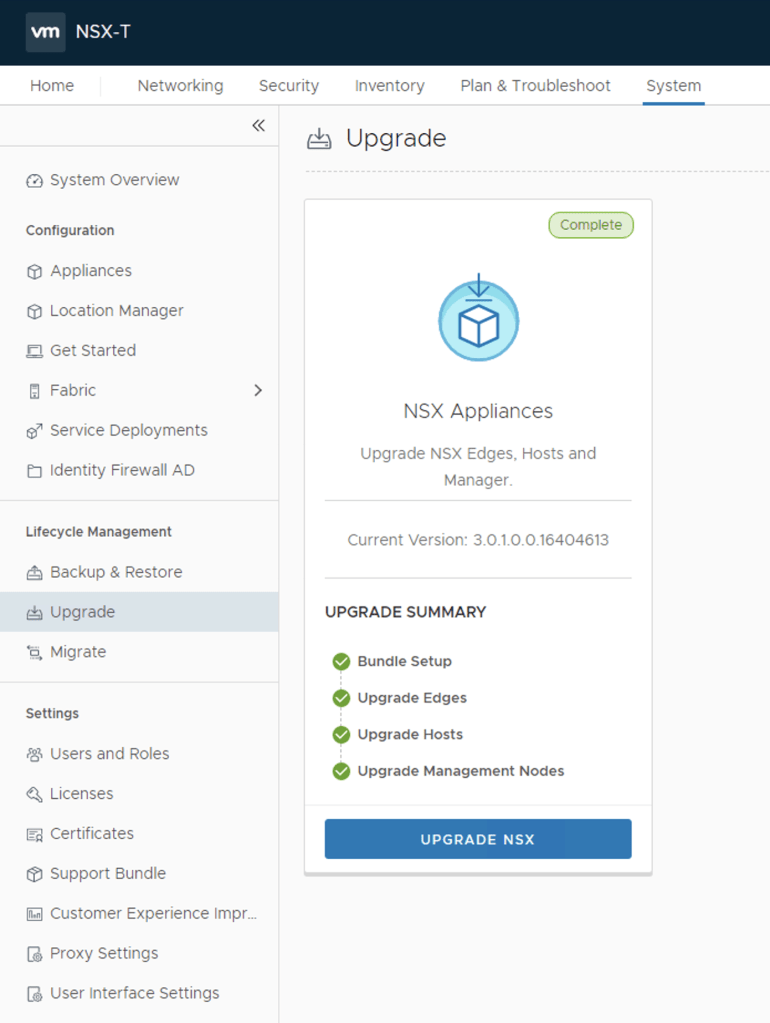Click the System Overview gauge icon

tap(35, 181)
